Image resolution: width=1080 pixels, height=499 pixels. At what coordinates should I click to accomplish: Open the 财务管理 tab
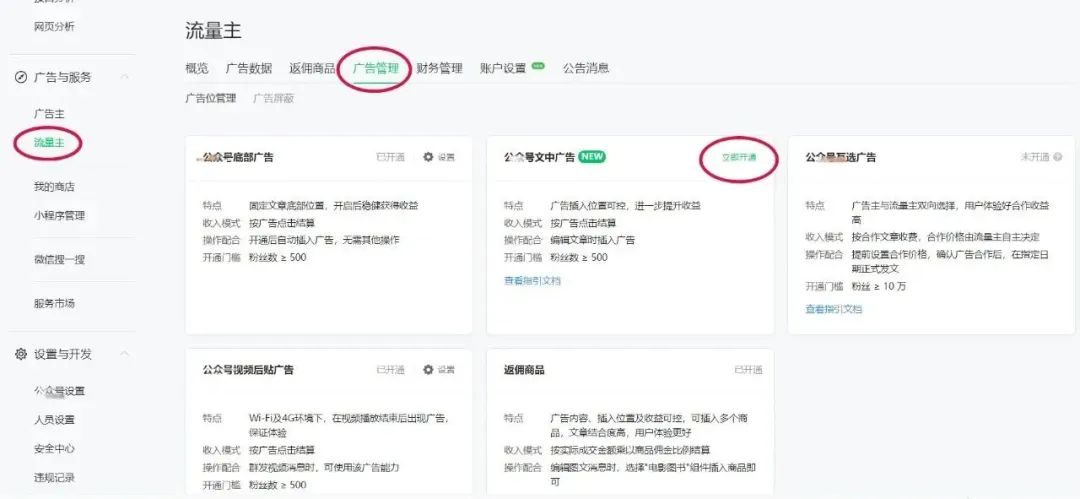coord(439,68)
